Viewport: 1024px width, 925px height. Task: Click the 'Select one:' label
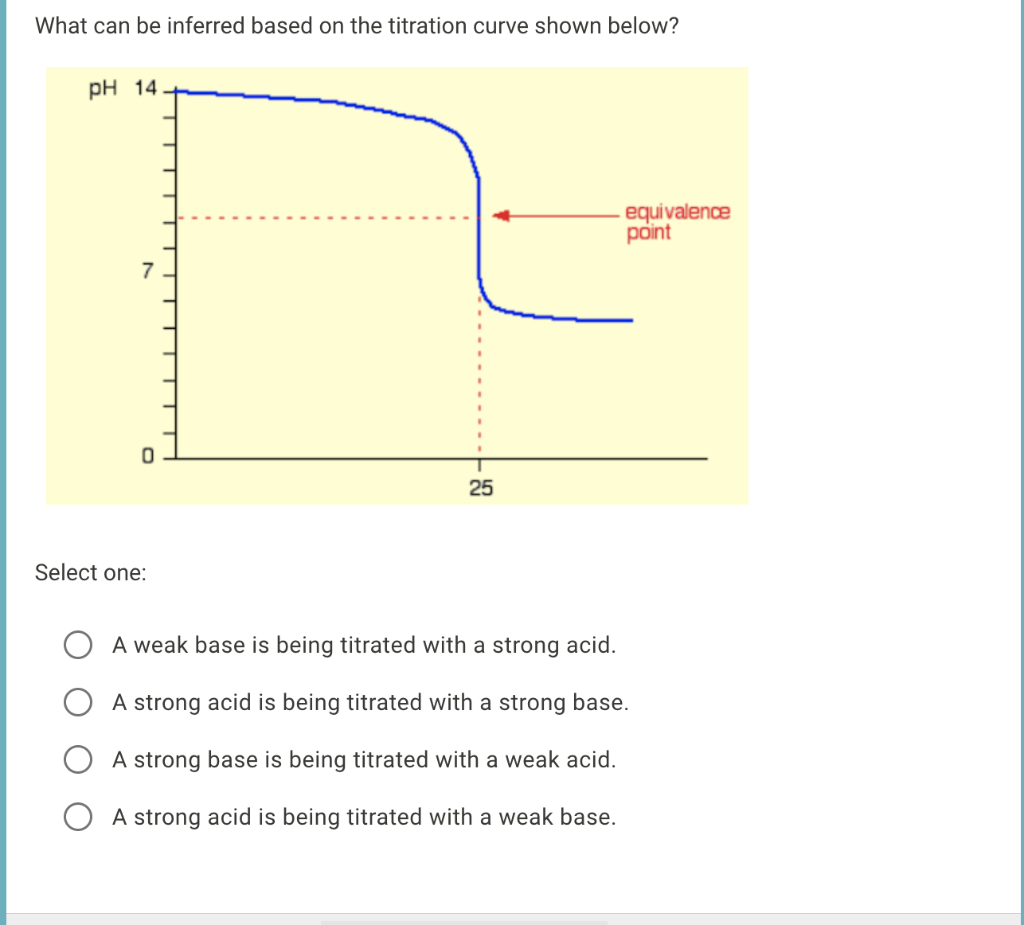pos(91,572)
